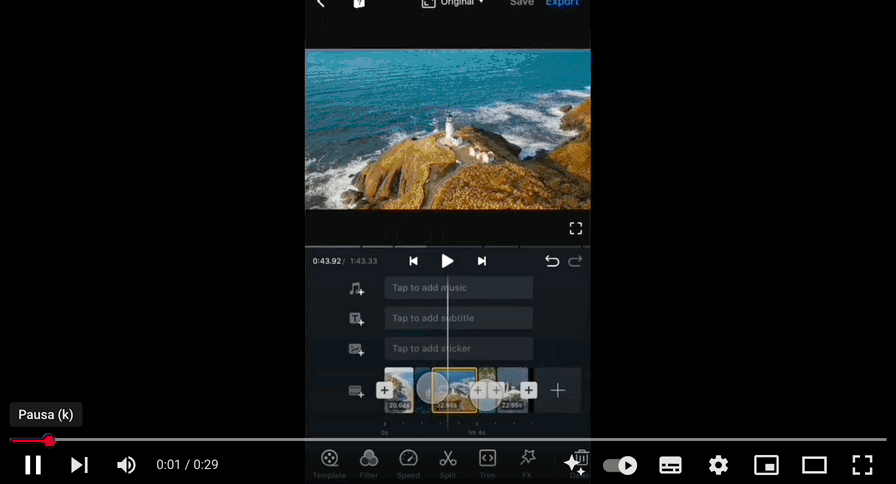The height and width of the screenshot is (484, 896).
Task: Select the Split scissors tool
Action: pos(447,464)
